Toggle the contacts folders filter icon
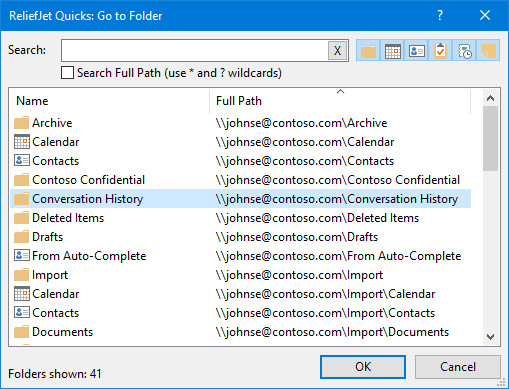 416,51
